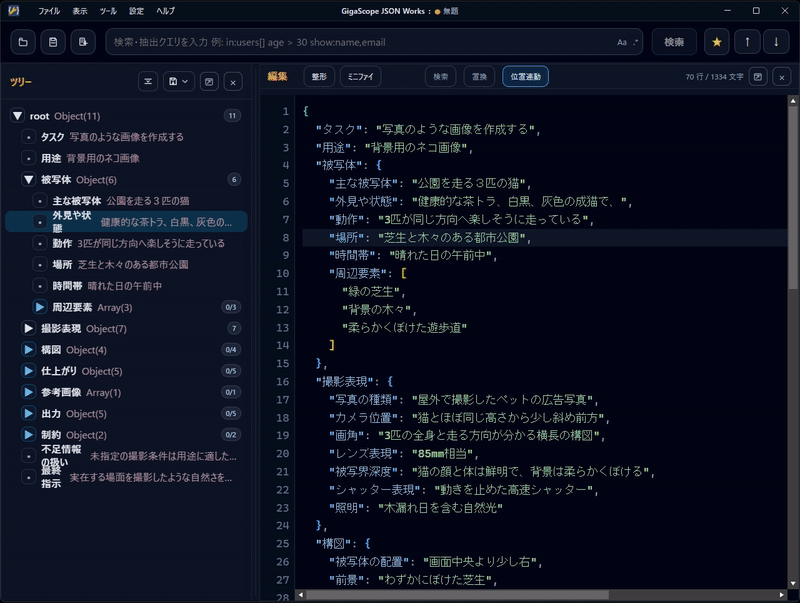Click the 0/3 badge on 周辺要素
Image resolution: width=800 pixels, height=603 pixels.
[x=231, y=307]
